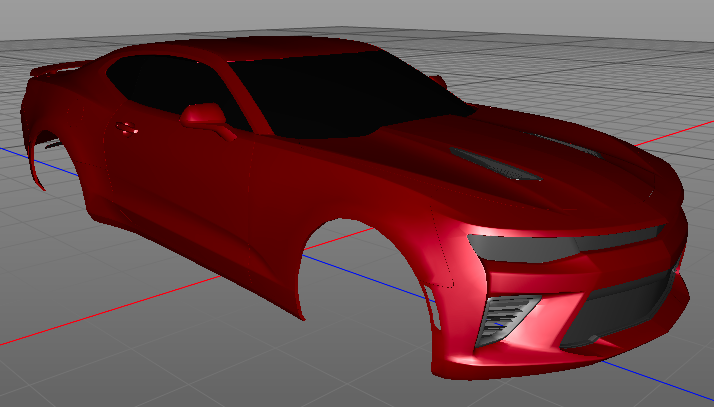
Task: Click the gray headlight strip on the front
Action: (565, 245)
